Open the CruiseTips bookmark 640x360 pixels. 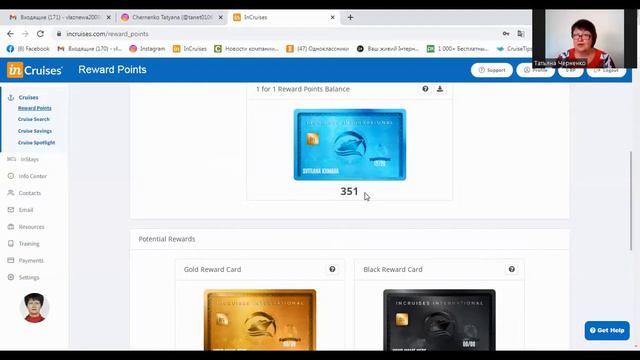click(514, 49)
